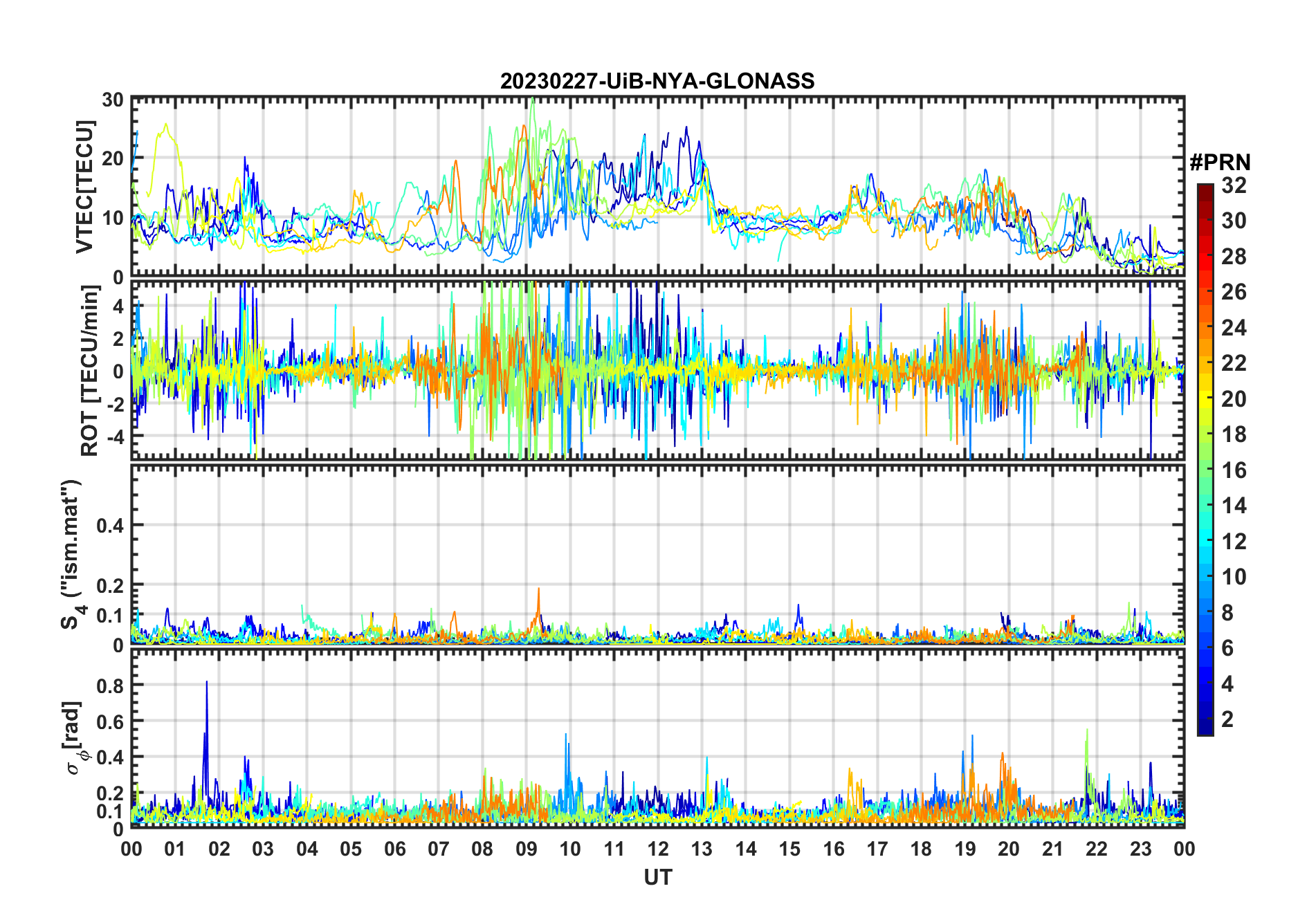The height and width of the screenshot is (920, 1316).
Task: Select the colorbar tick label "24"
Action: pyautogui.click(x=1234, y=328)
